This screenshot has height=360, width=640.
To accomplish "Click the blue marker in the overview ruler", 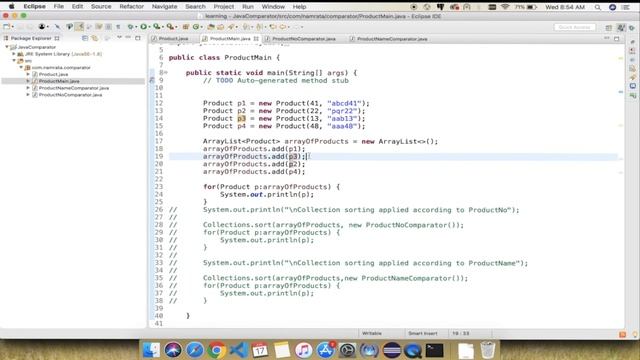I will pyautogui.click(x=620, y=92).
